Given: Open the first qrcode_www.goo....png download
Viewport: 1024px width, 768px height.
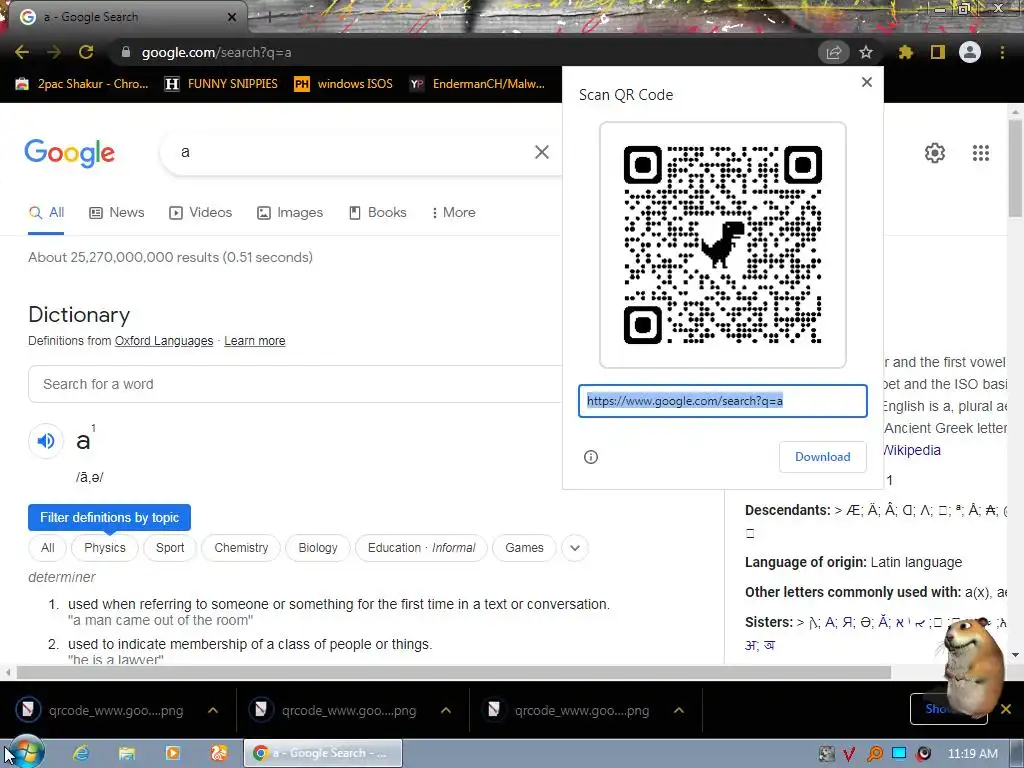Looking at the screenshot, I should (x=101, y=711).
